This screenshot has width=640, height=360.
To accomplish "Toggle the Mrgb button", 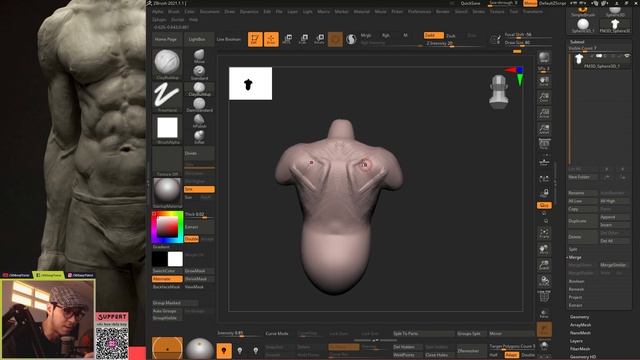I will (366, 36).
